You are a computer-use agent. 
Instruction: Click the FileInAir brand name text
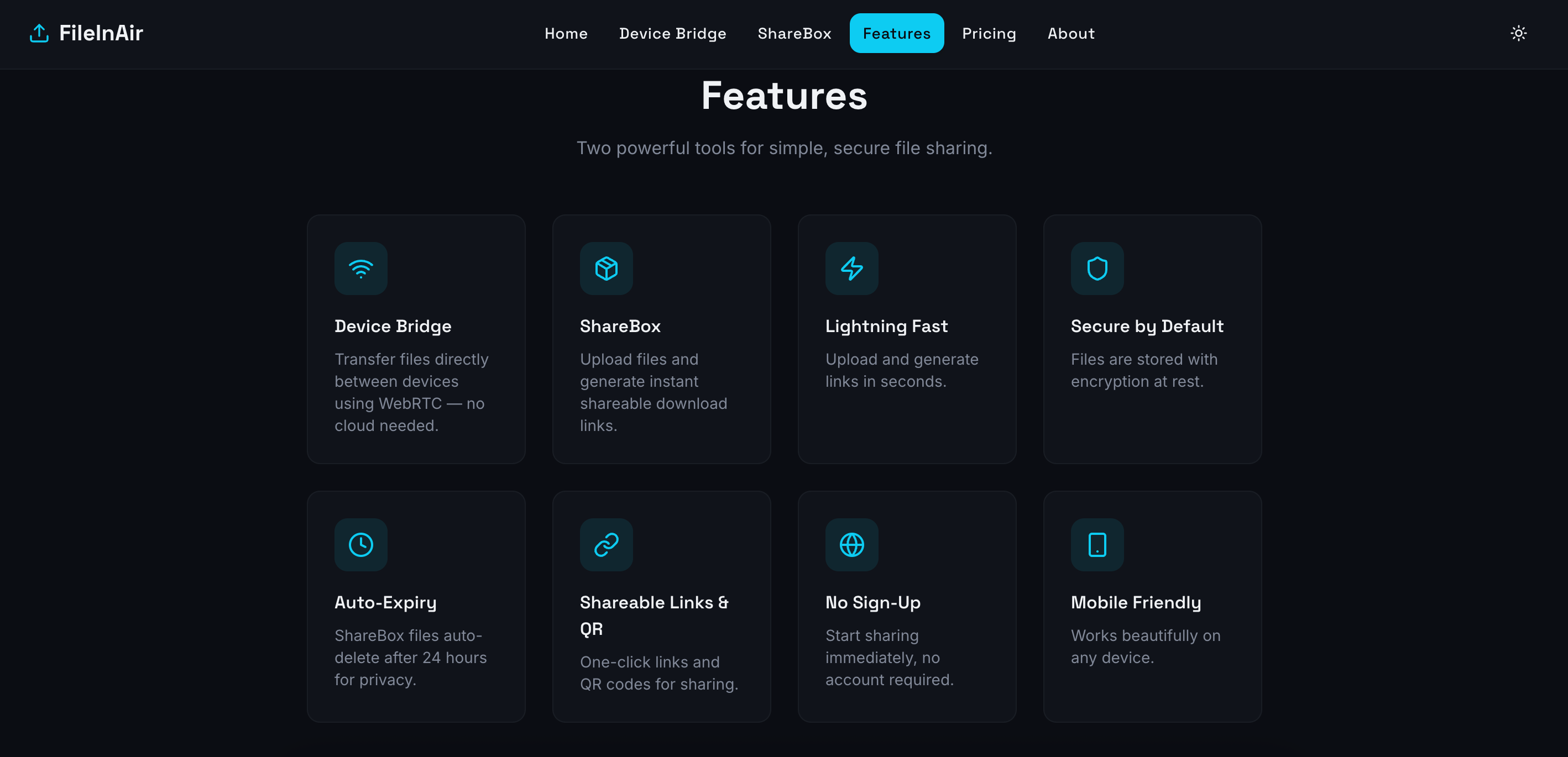[x=101, y=33]
